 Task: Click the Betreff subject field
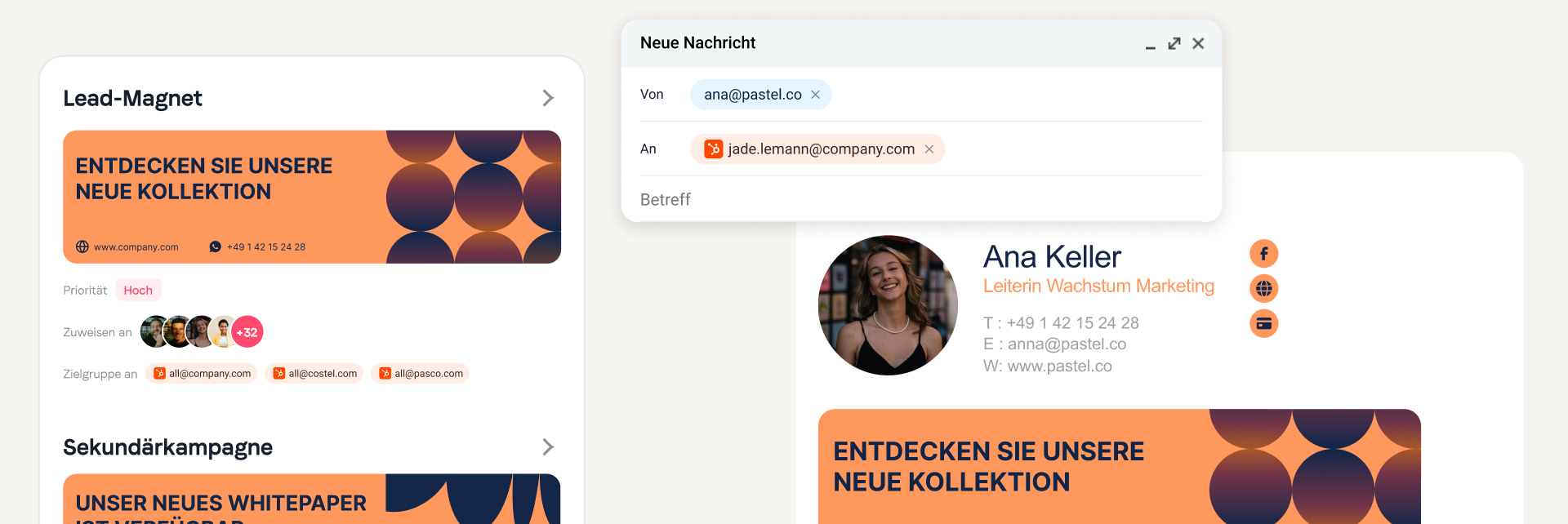click(920, 199)
